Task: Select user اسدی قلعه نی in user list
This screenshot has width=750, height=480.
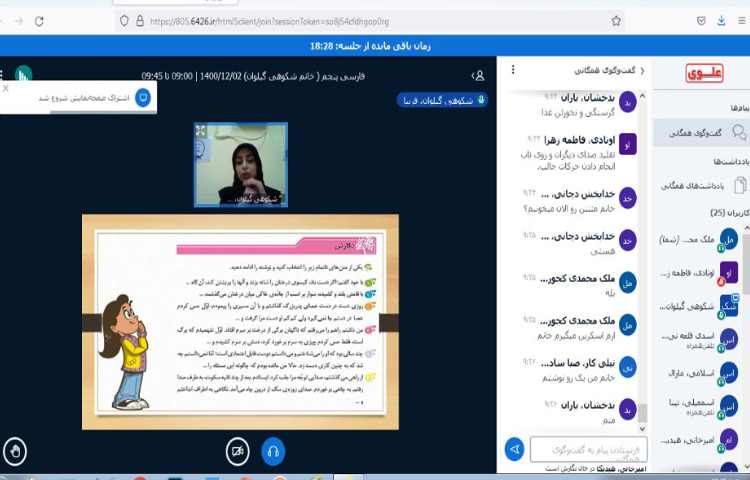Action: click(x=699, y=340)
